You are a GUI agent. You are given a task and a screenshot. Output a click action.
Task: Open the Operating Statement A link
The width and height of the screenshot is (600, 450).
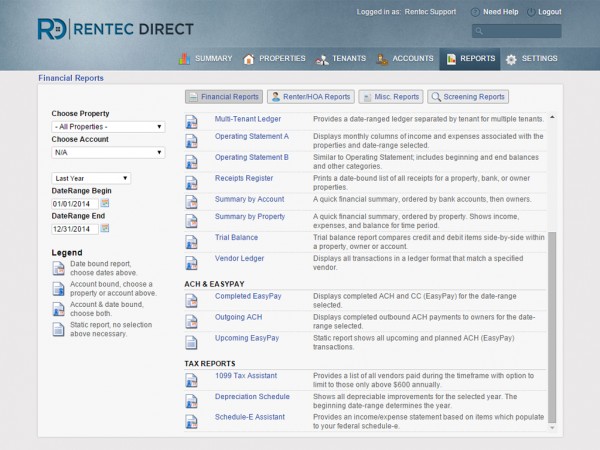click(251, 136)
